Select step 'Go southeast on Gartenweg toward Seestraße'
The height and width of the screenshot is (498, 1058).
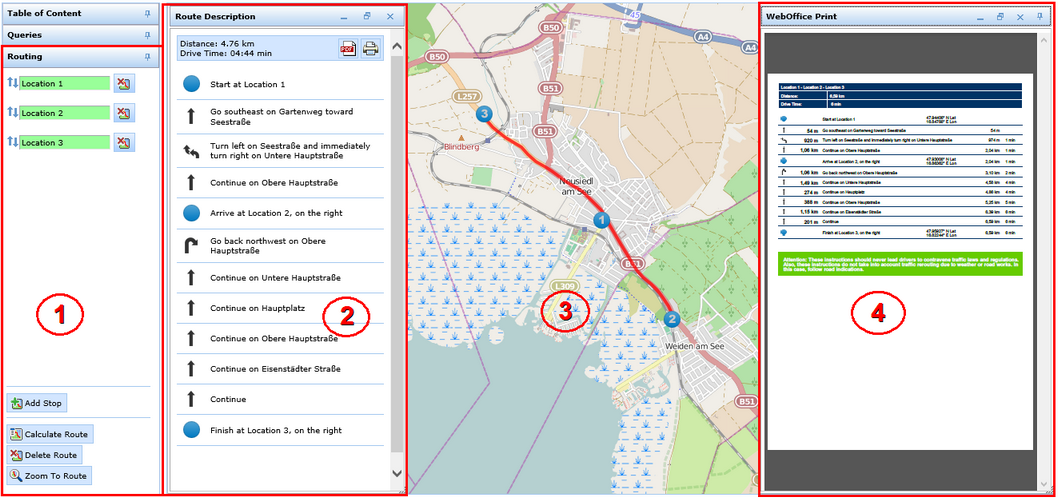281,117
